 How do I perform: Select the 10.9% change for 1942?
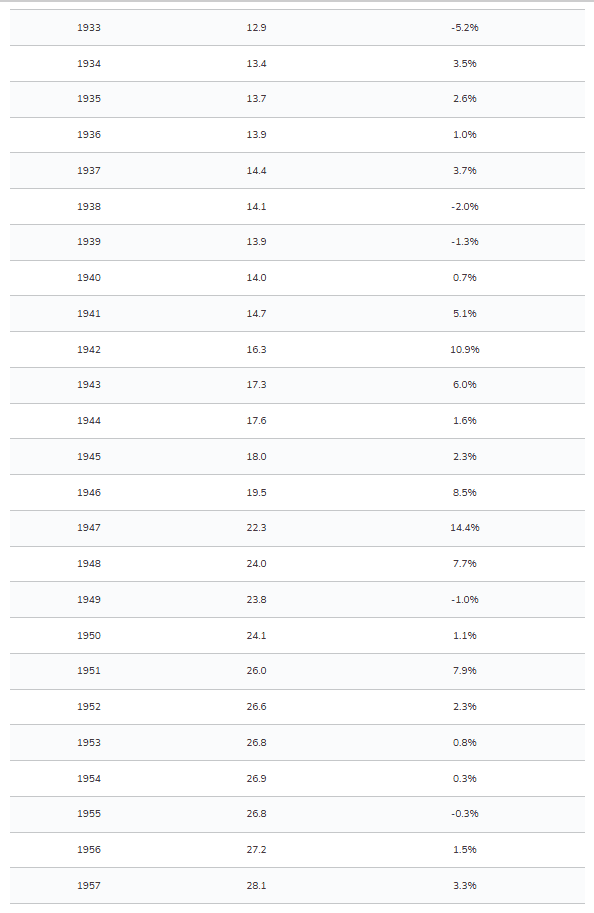coord(465,349)
